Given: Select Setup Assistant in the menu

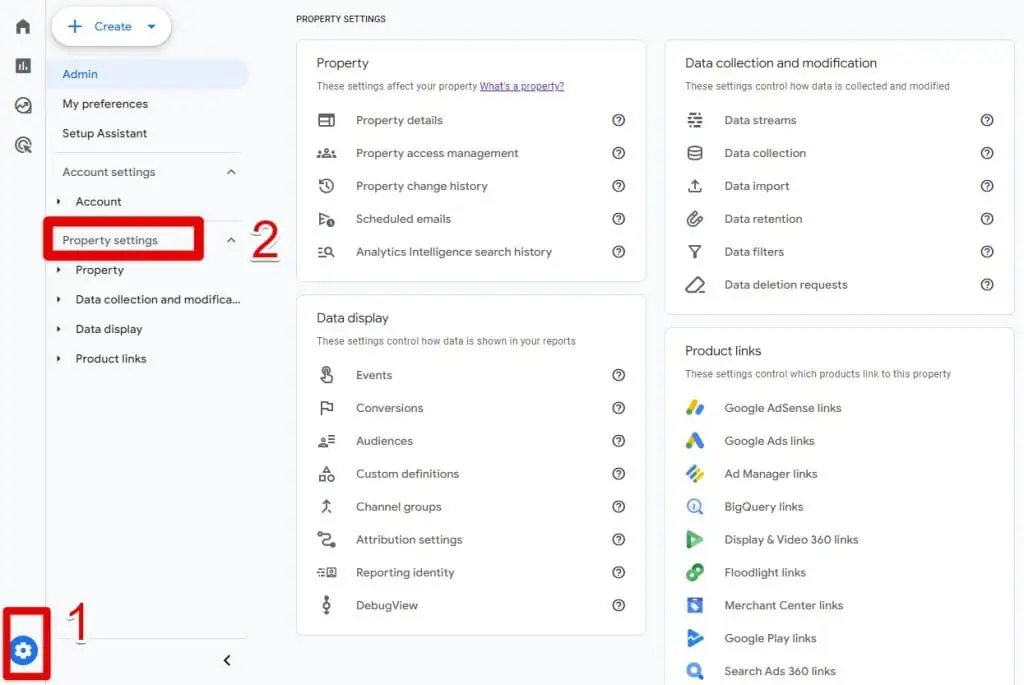Looking at the screenshot, I should point(105,133).
